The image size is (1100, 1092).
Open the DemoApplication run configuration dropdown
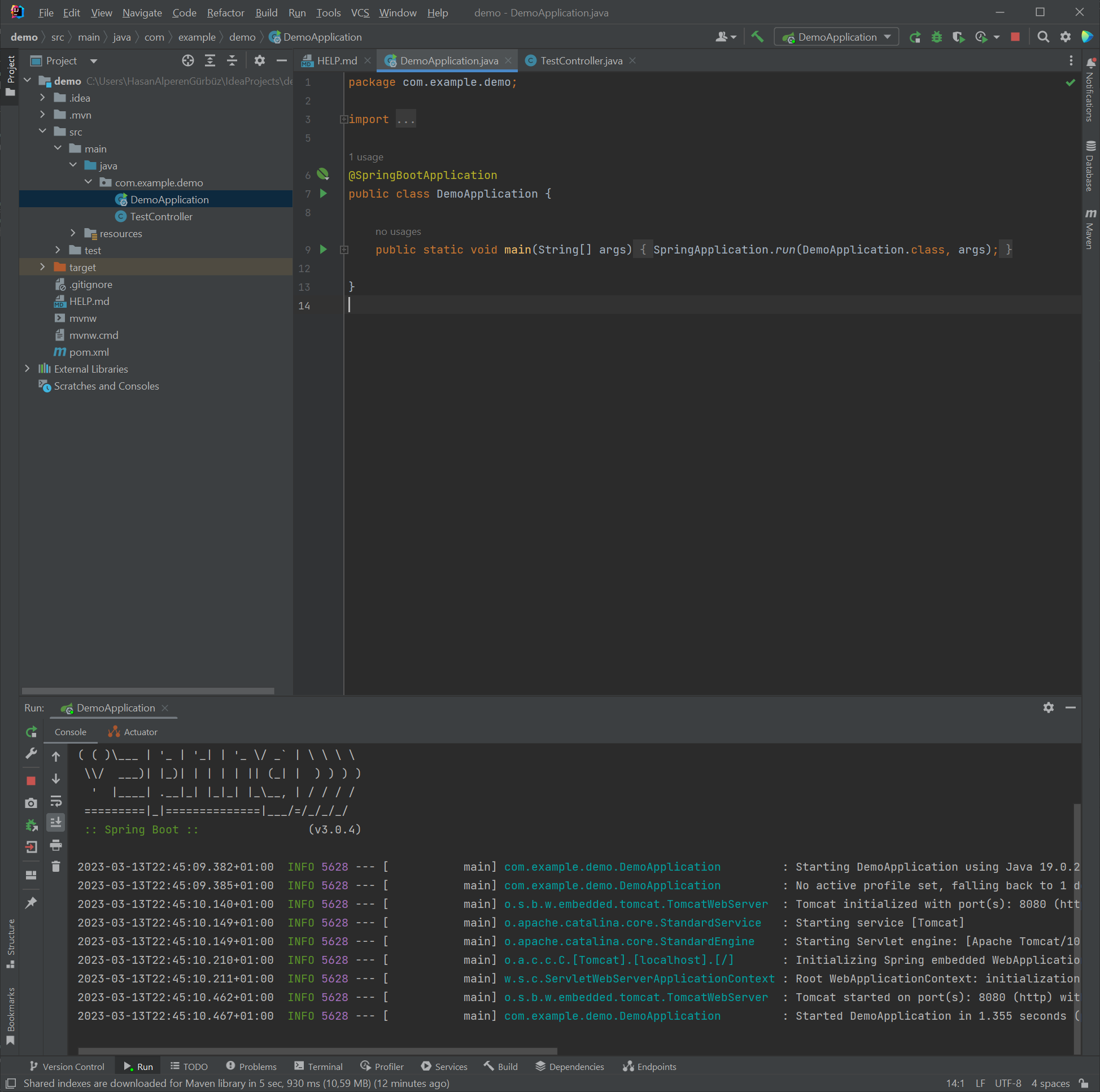tap(836, 37)
